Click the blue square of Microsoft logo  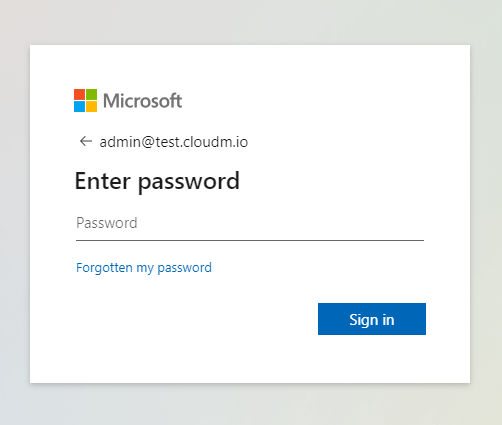(x=79, y=106)
